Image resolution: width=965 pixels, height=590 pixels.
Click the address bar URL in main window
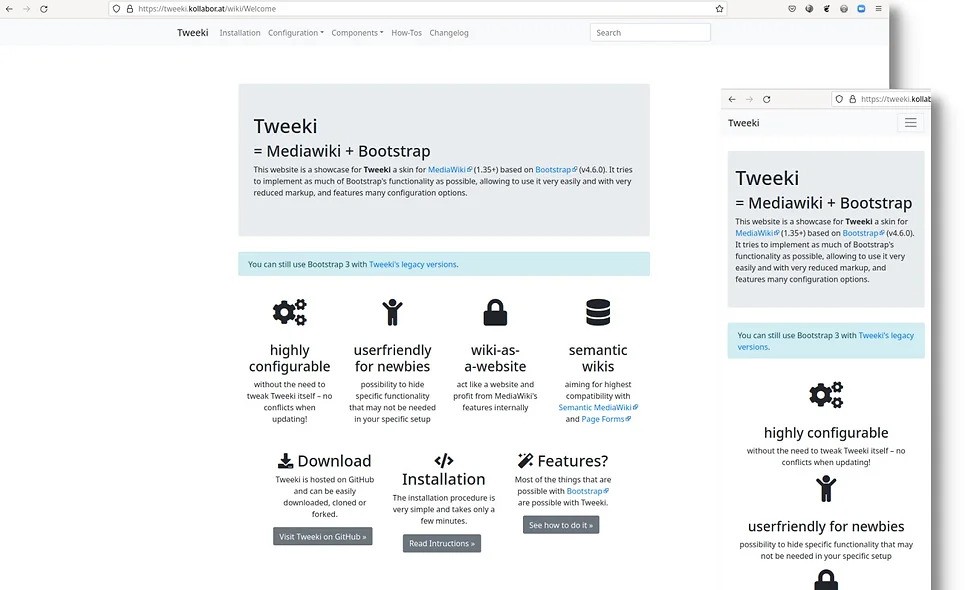coord(207,9)
